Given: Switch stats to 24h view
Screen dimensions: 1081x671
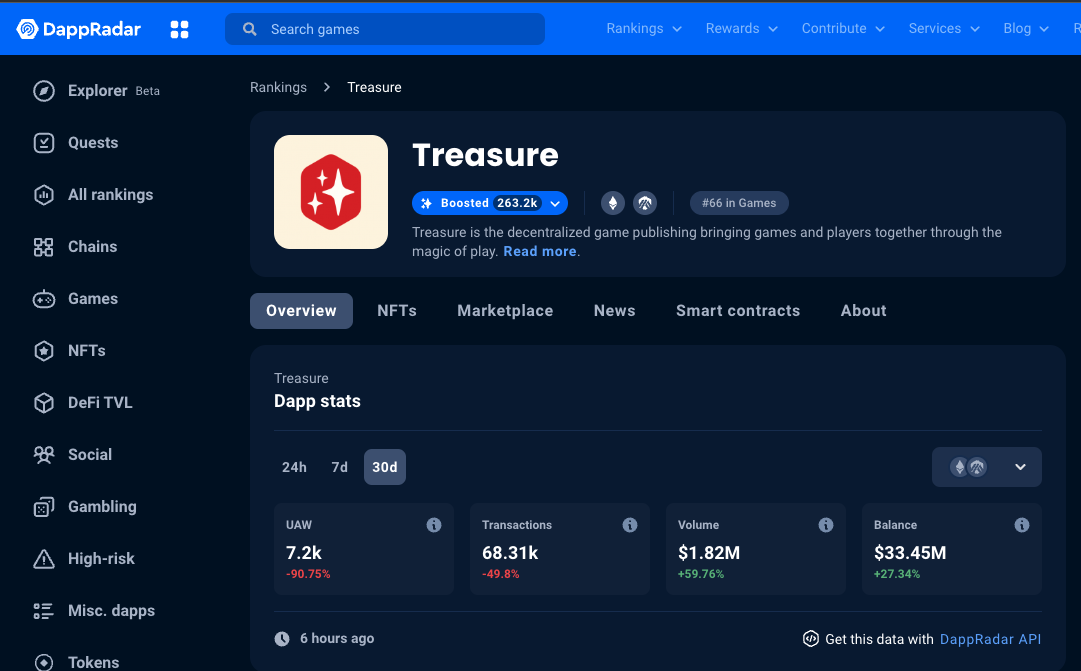Looking at the screenshot, I should pyautogui.click(x=294, y=466).
